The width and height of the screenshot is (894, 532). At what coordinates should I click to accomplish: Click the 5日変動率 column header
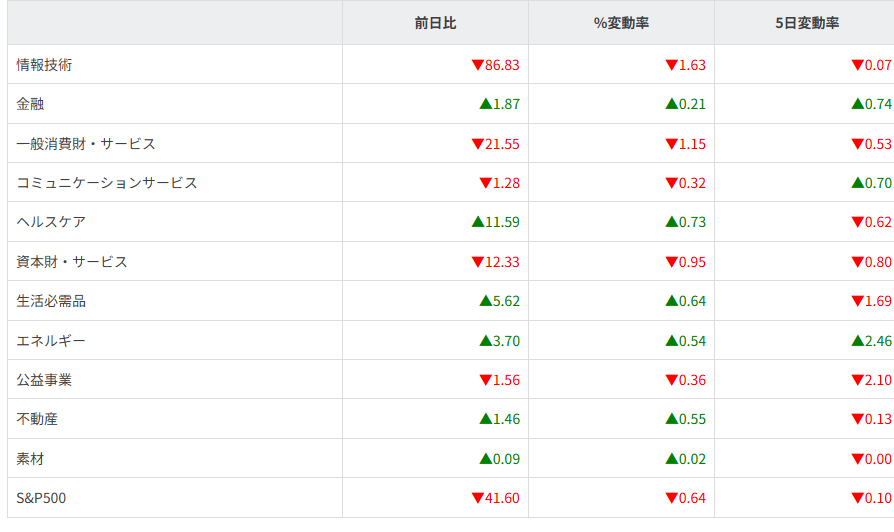[x=806, y=23]
